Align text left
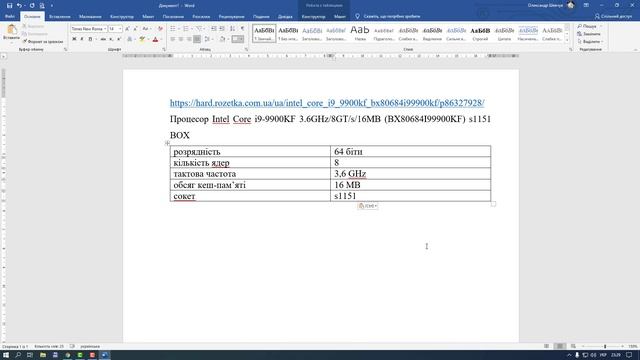 pyautogui.click(x=173, y=39)
